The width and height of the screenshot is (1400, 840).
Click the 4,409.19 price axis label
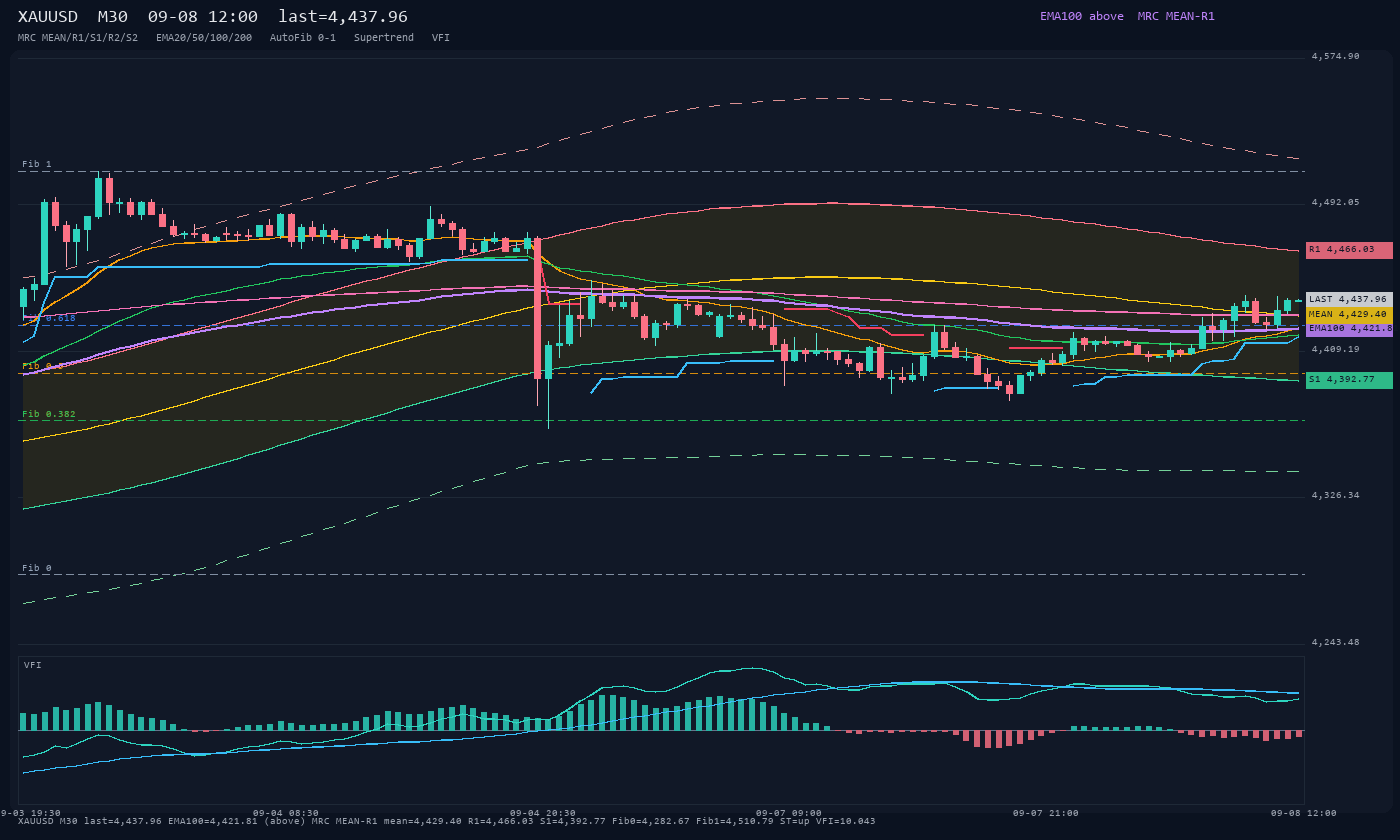coord(1335,349)
